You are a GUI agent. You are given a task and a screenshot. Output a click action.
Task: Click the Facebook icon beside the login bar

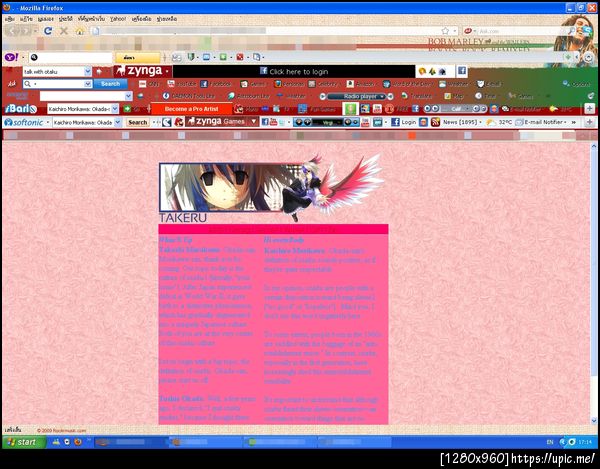click(x=462, y=71)
